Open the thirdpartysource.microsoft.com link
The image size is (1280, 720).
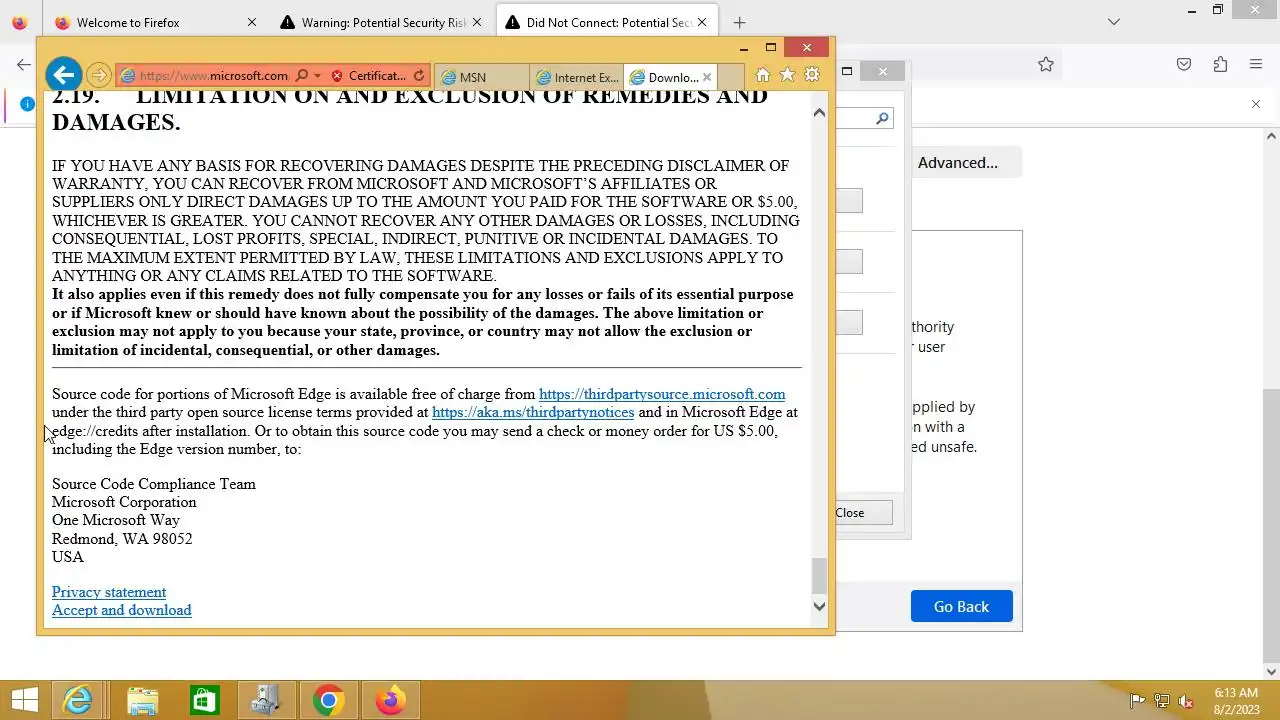(662, 394)
